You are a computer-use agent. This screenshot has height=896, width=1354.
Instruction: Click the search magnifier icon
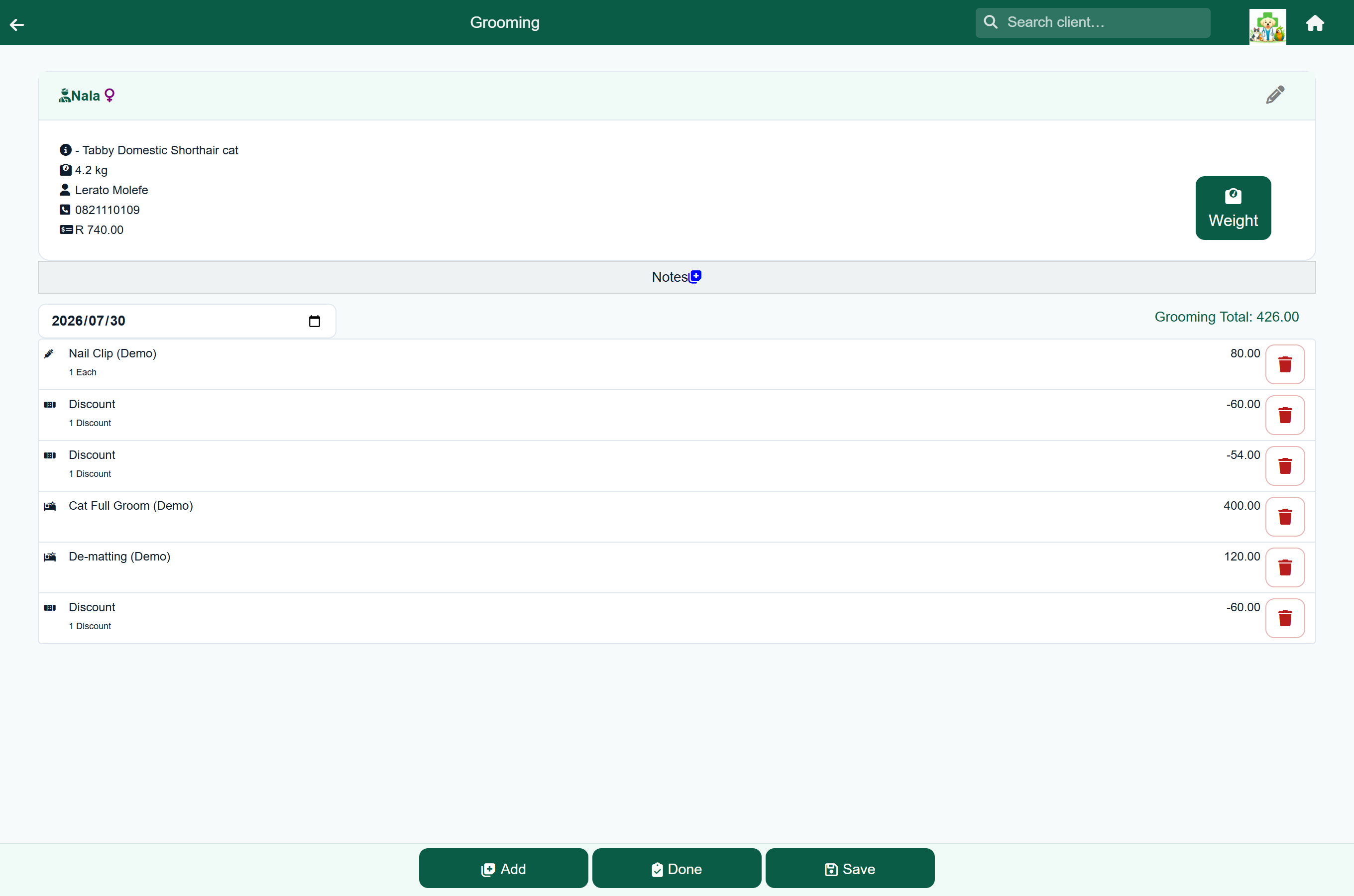991,22
